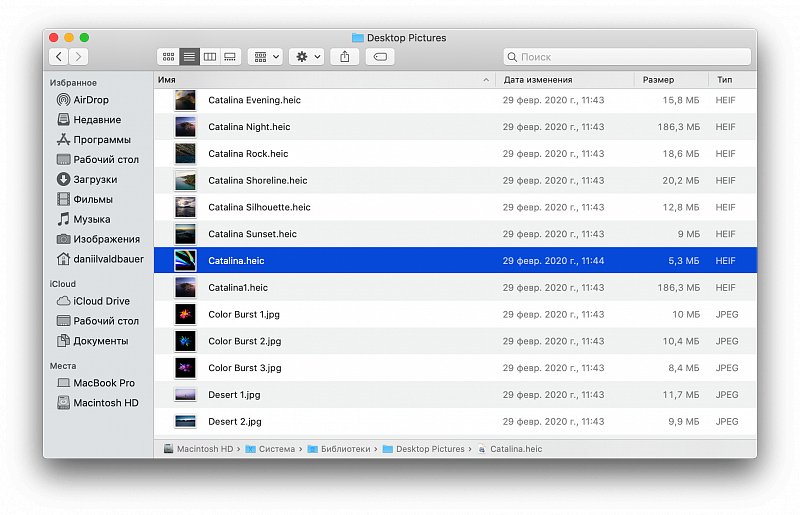Switch to column view in toolbar

(x=210, y=57)
